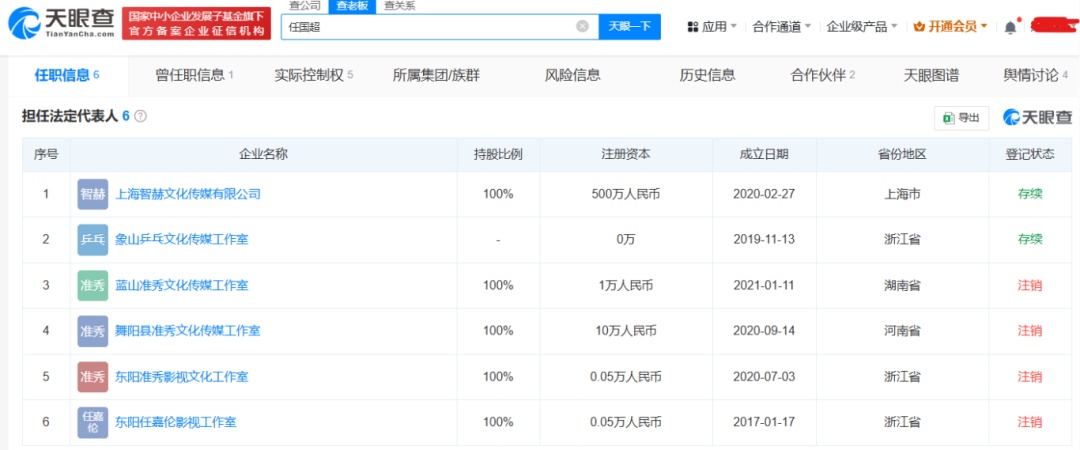
Task: Open the notification bell
Action: (x=1010, y=27)
